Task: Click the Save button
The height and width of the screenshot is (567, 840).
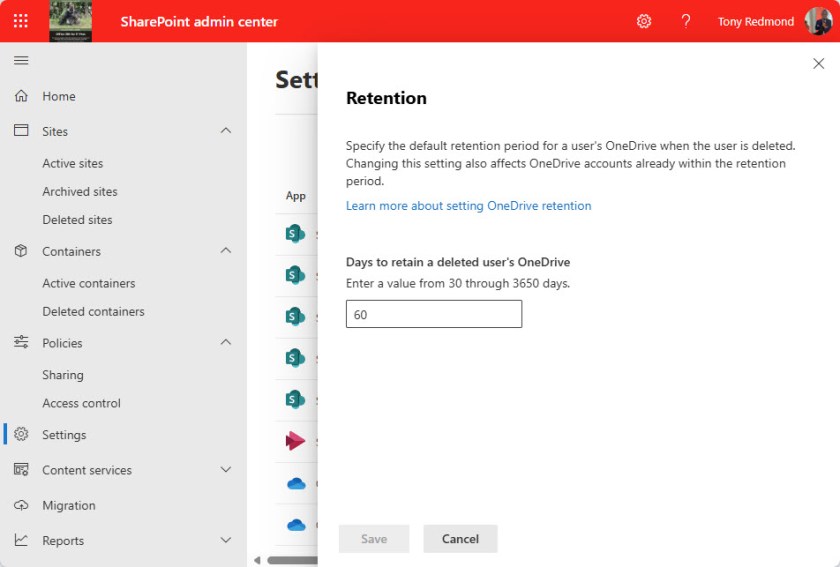Action: 373,539
